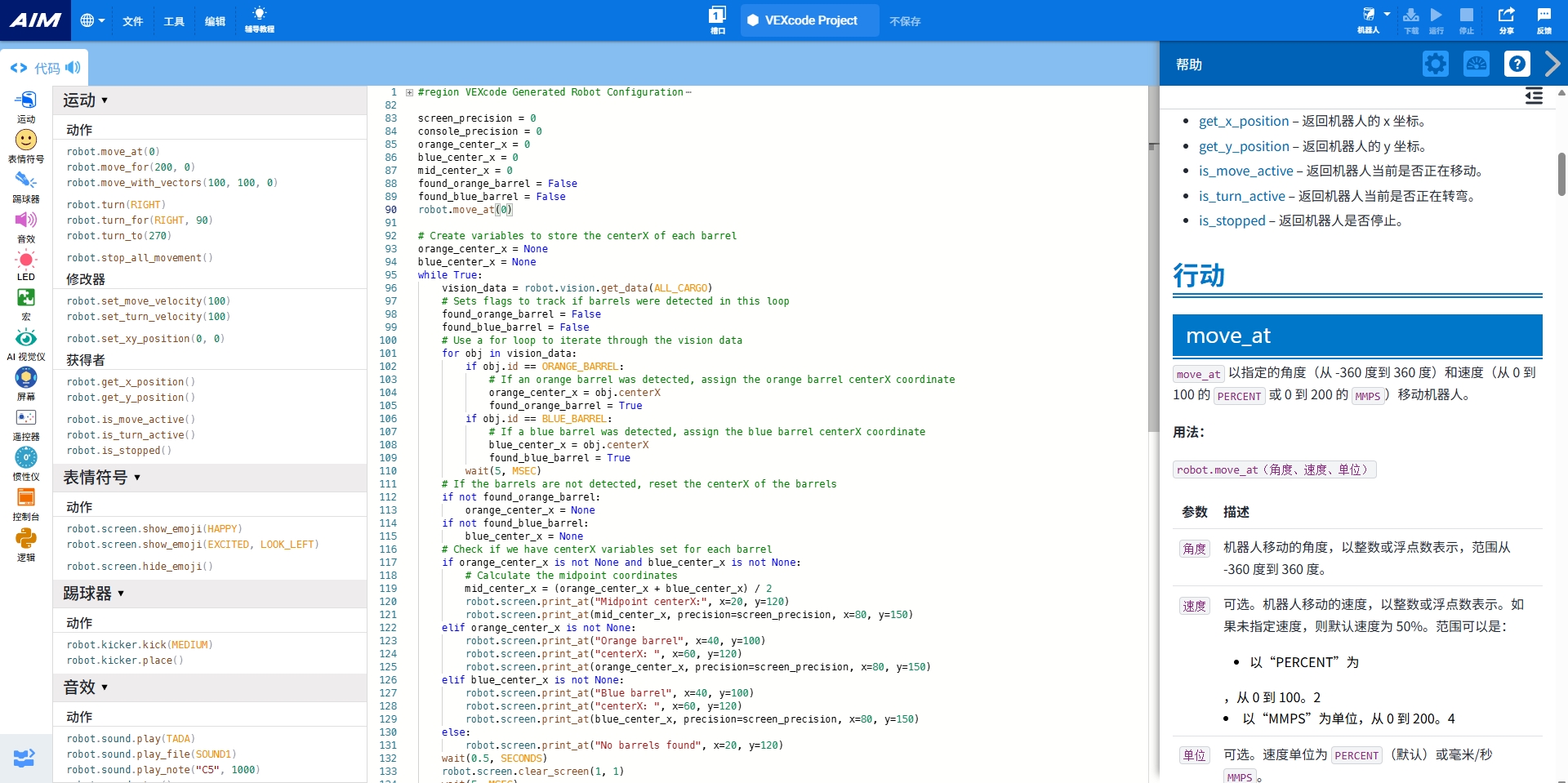Select the 踢球器 kicker category icon
This screenshot has width=1568, height=783.
(26, 187)
